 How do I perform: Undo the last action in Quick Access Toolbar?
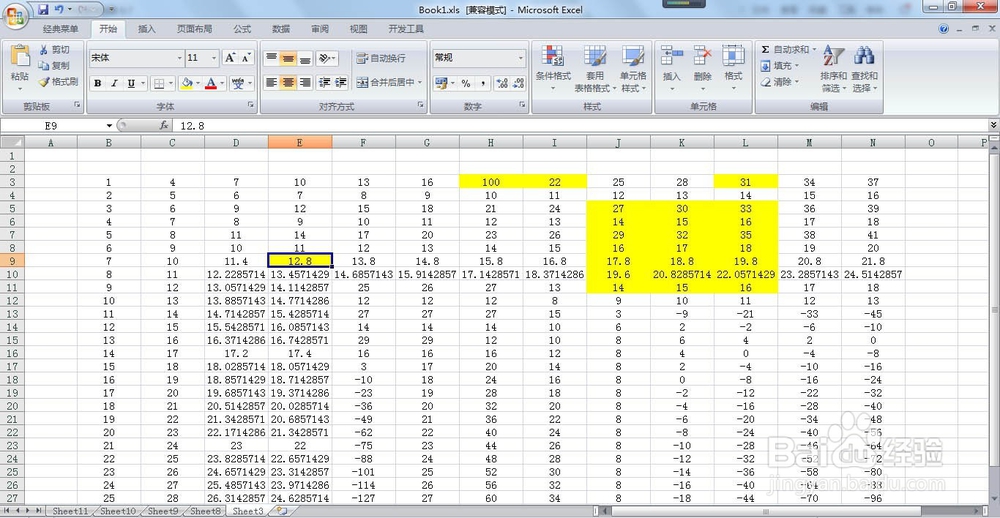59,9
